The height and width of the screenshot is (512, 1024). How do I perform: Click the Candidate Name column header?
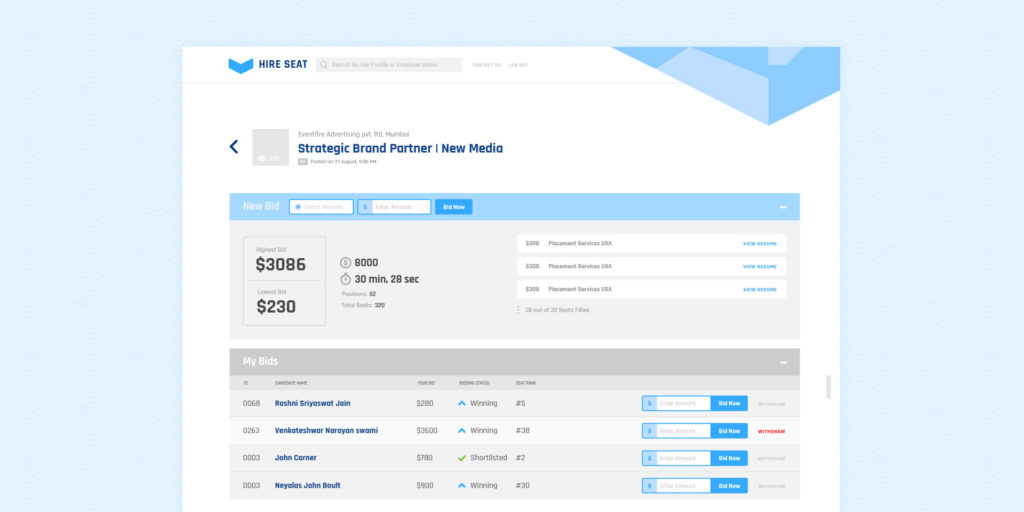click(291, 383)
